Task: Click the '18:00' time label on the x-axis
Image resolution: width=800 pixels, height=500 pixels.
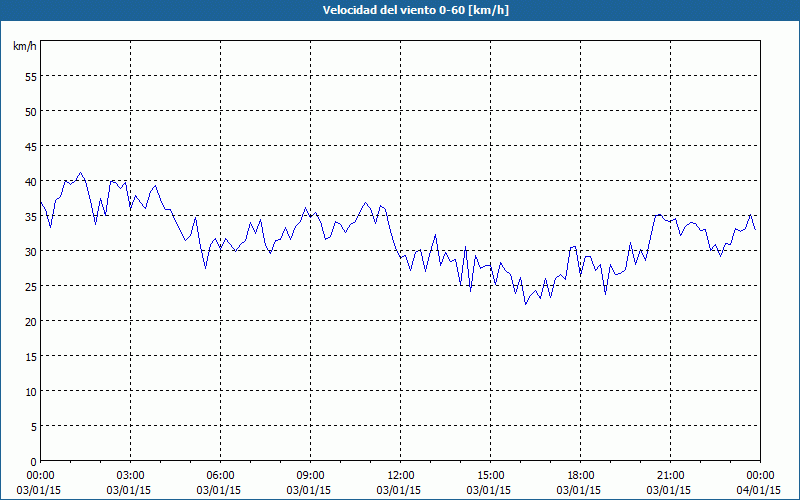Action: coord(581,476)
